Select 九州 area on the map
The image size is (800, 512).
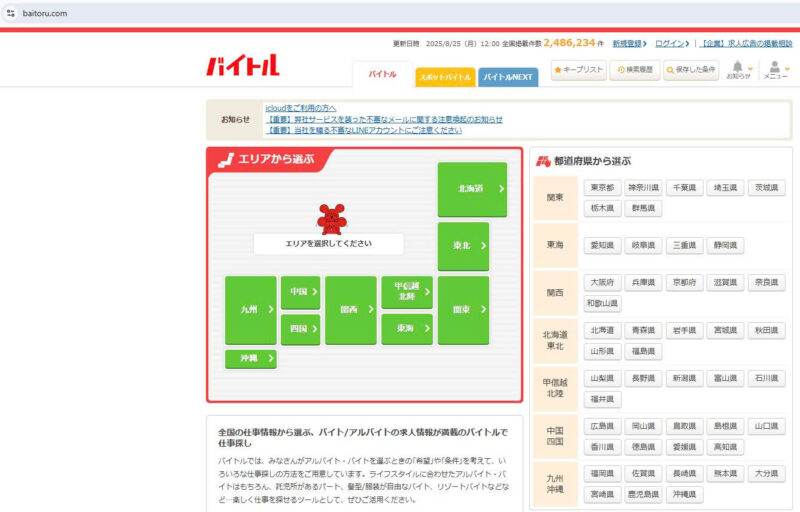(251, 310)
